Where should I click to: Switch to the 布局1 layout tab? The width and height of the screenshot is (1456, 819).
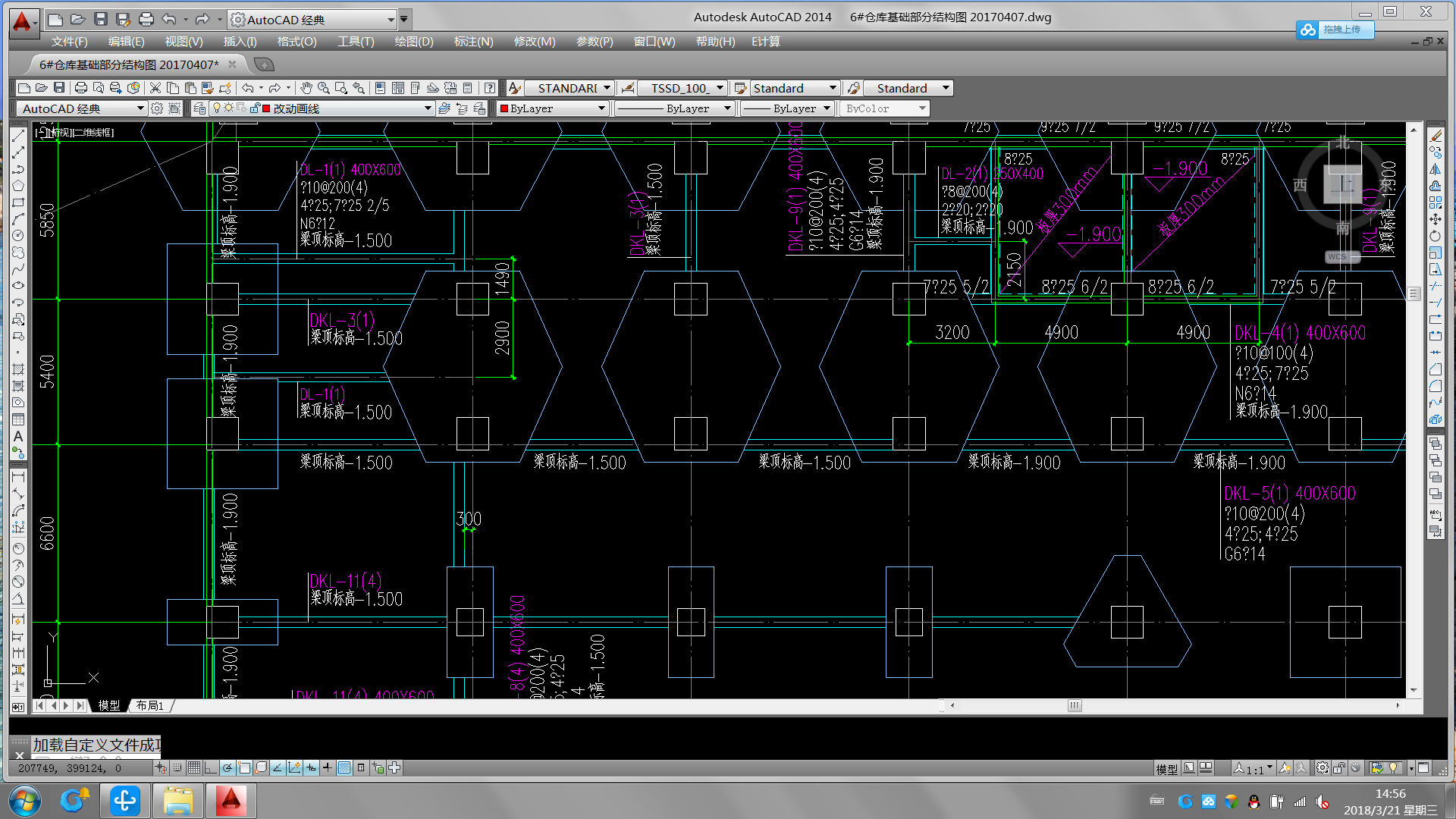pos(150,705)
